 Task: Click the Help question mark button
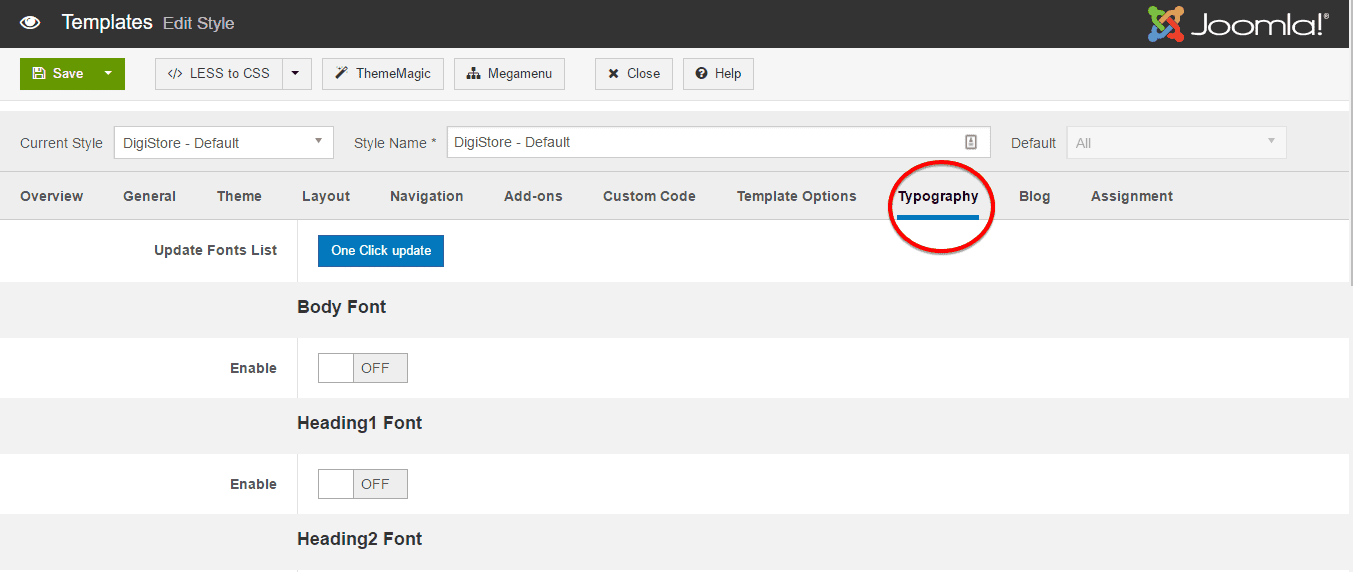pos(718,73)
